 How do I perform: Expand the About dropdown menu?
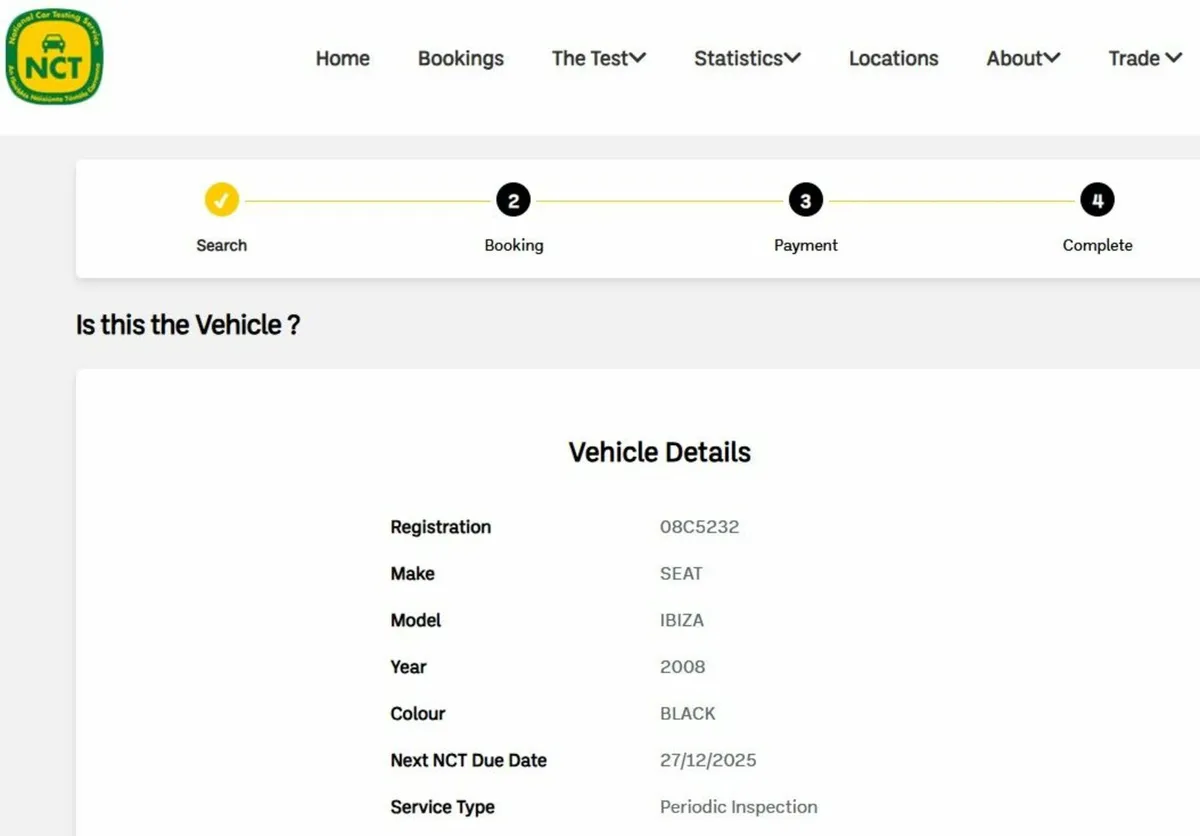pos(1023,59)
